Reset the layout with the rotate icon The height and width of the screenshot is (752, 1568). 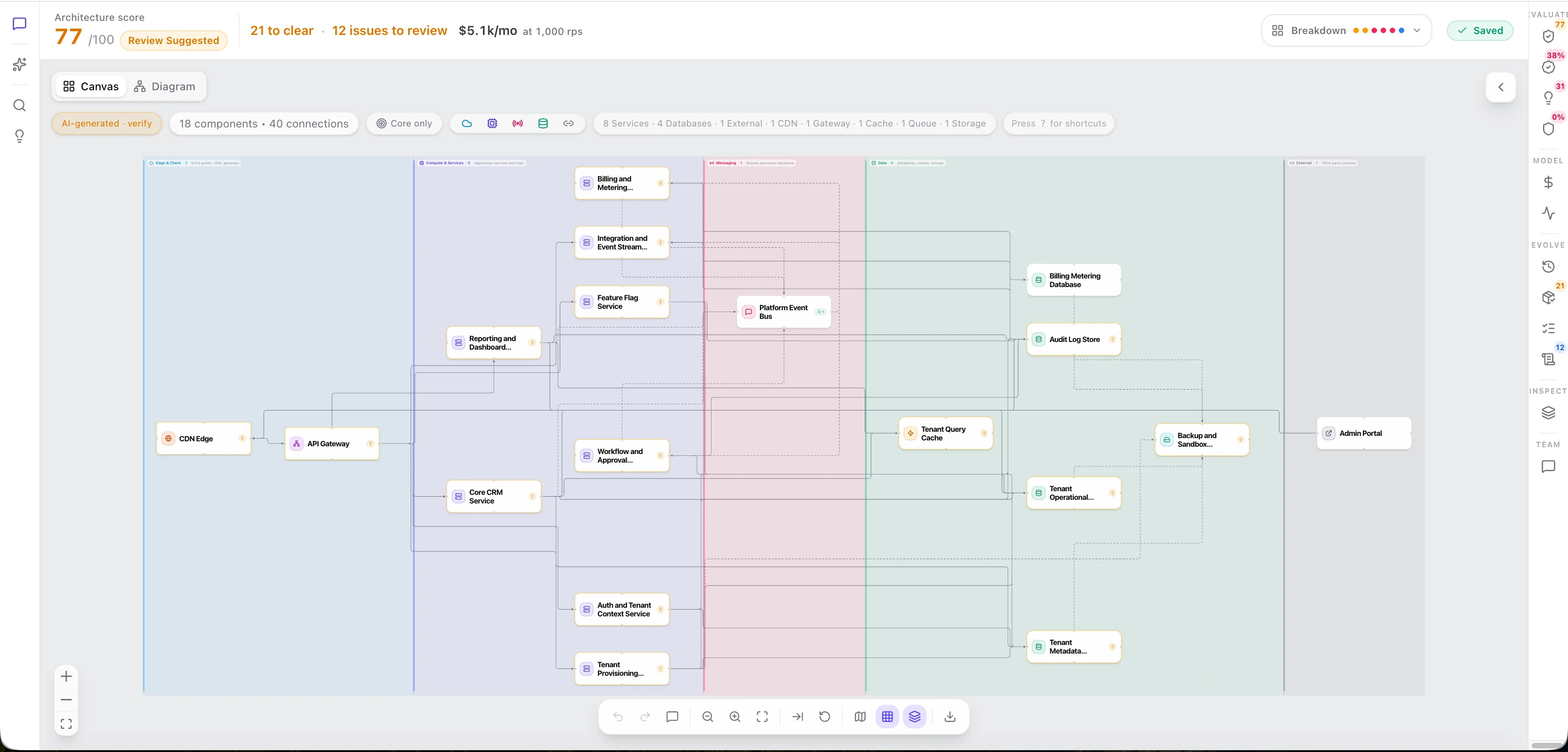click(x=825, y=717)
